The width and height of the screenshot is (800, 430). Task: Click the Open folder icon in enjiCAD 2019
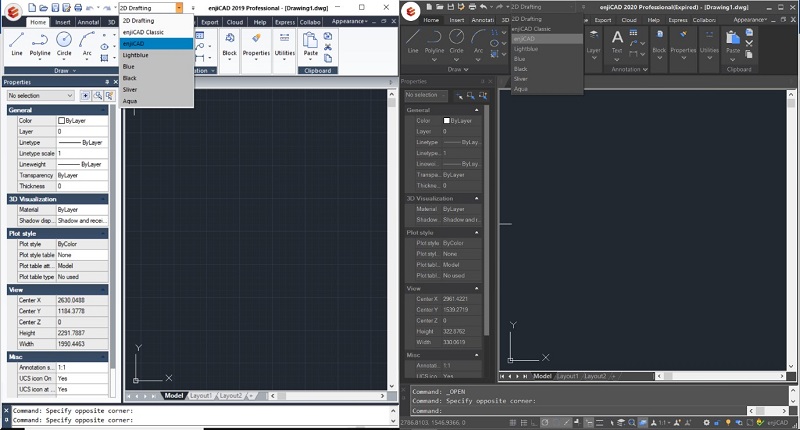click(x=43, y=8)
